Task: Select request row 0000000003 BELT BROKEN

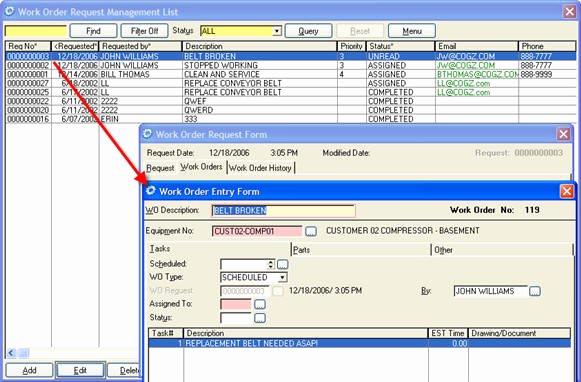Action: [290, 56]
